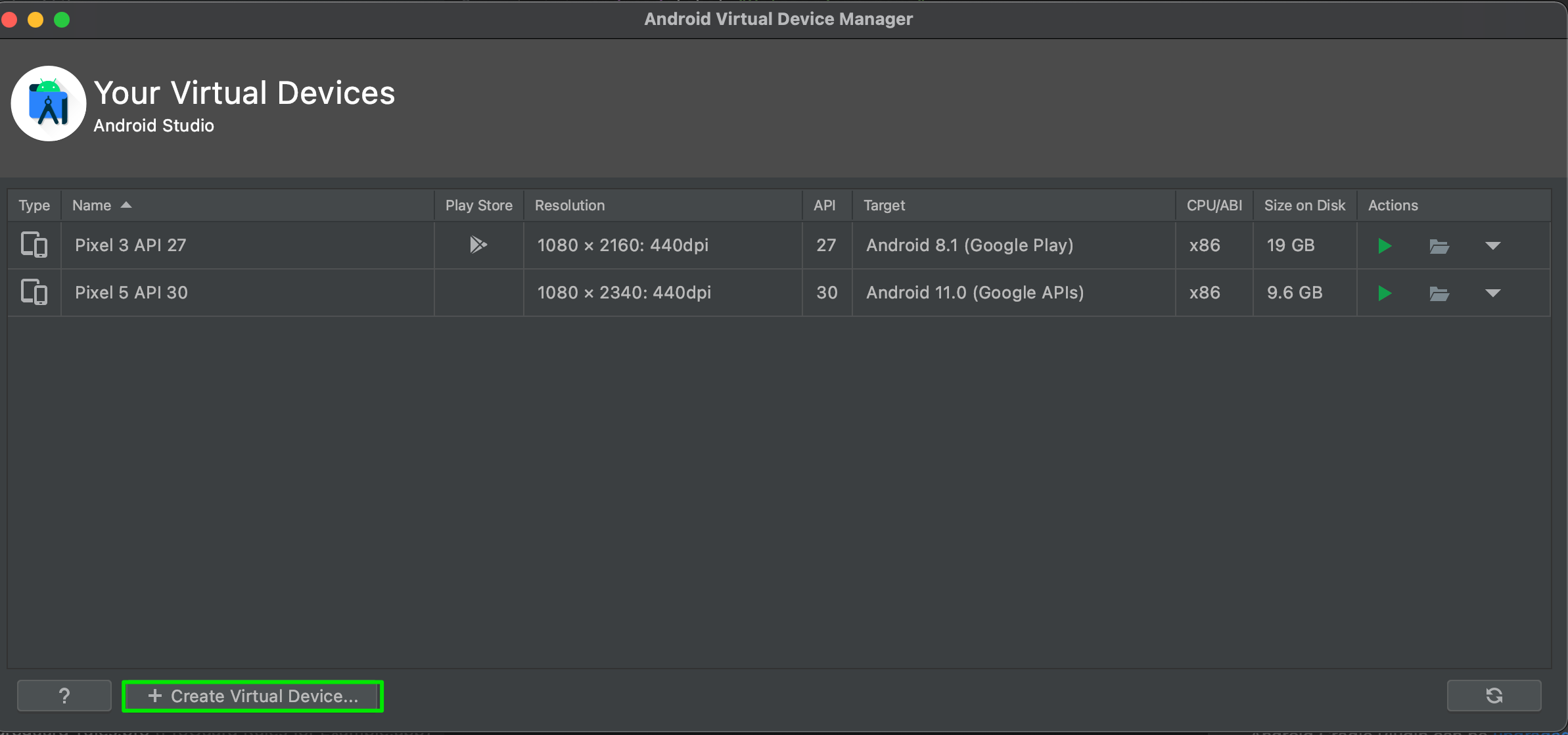Expand the actions dropdown for Pixel 5 API 30
This screenshot has width=1568, height=735.
1493,294
